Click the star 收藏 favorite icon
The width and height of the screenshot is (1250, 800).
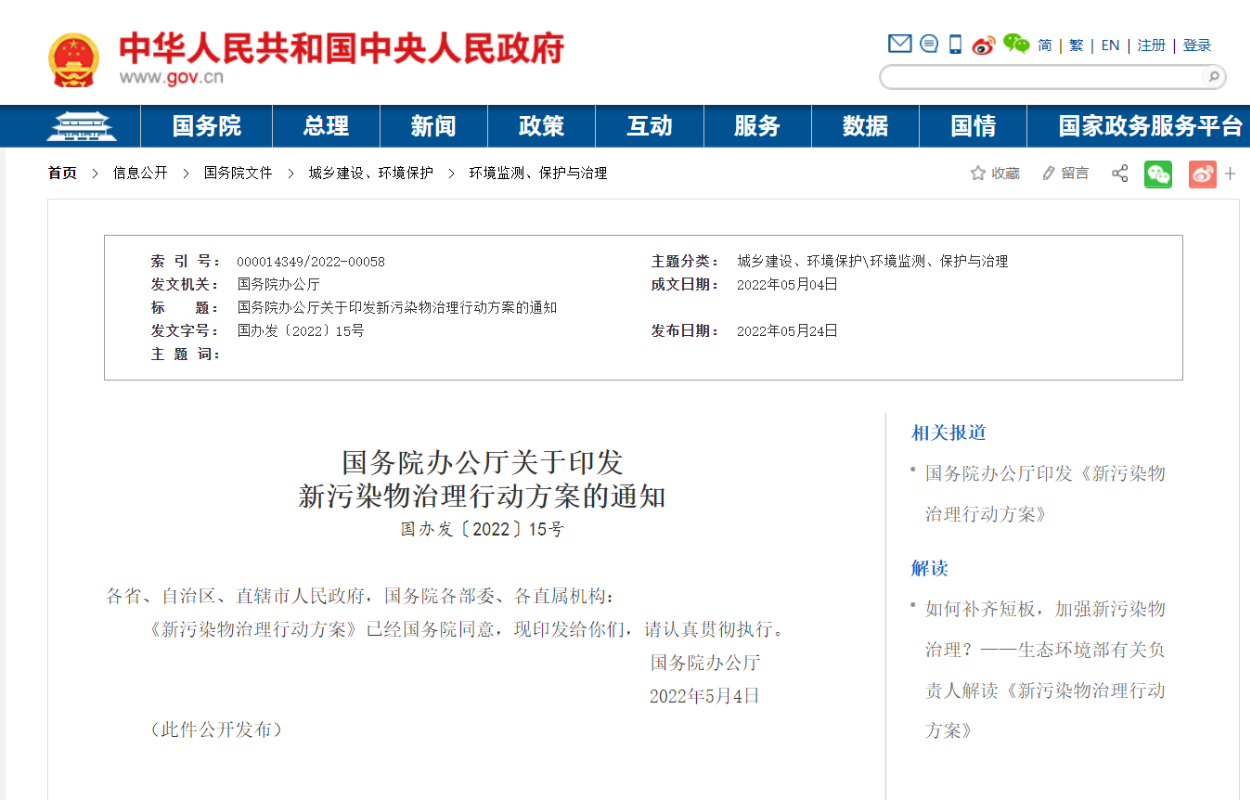click(x=978, y=173)
